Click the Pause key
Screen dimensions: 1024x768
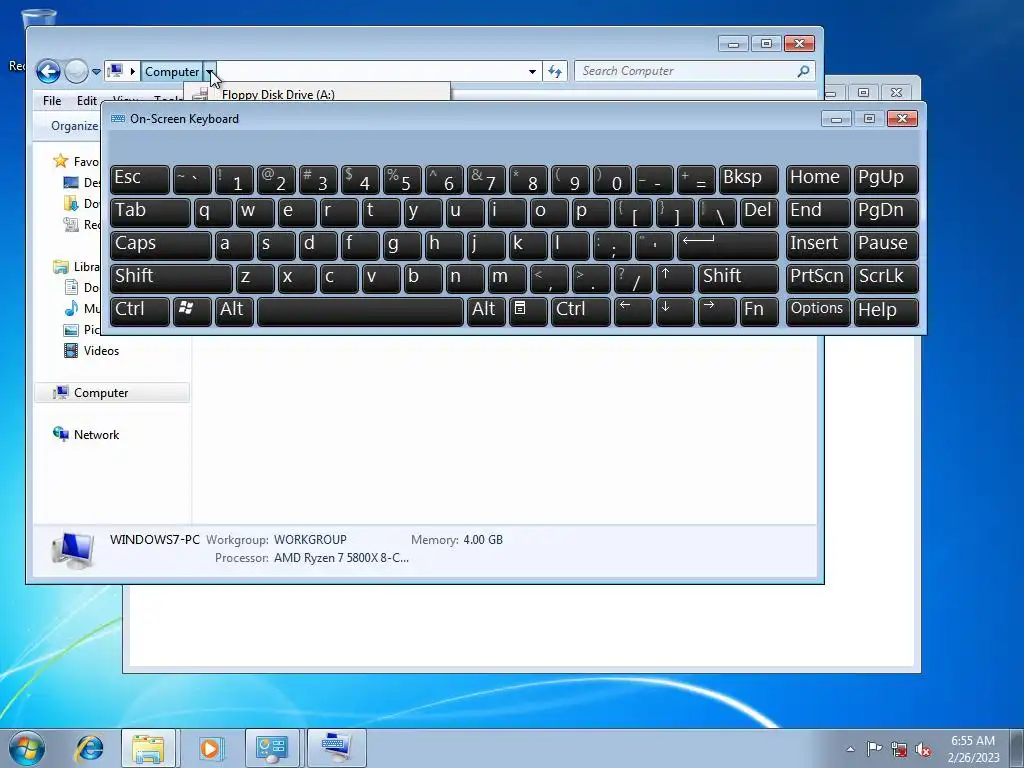click(x=886, y=245)
